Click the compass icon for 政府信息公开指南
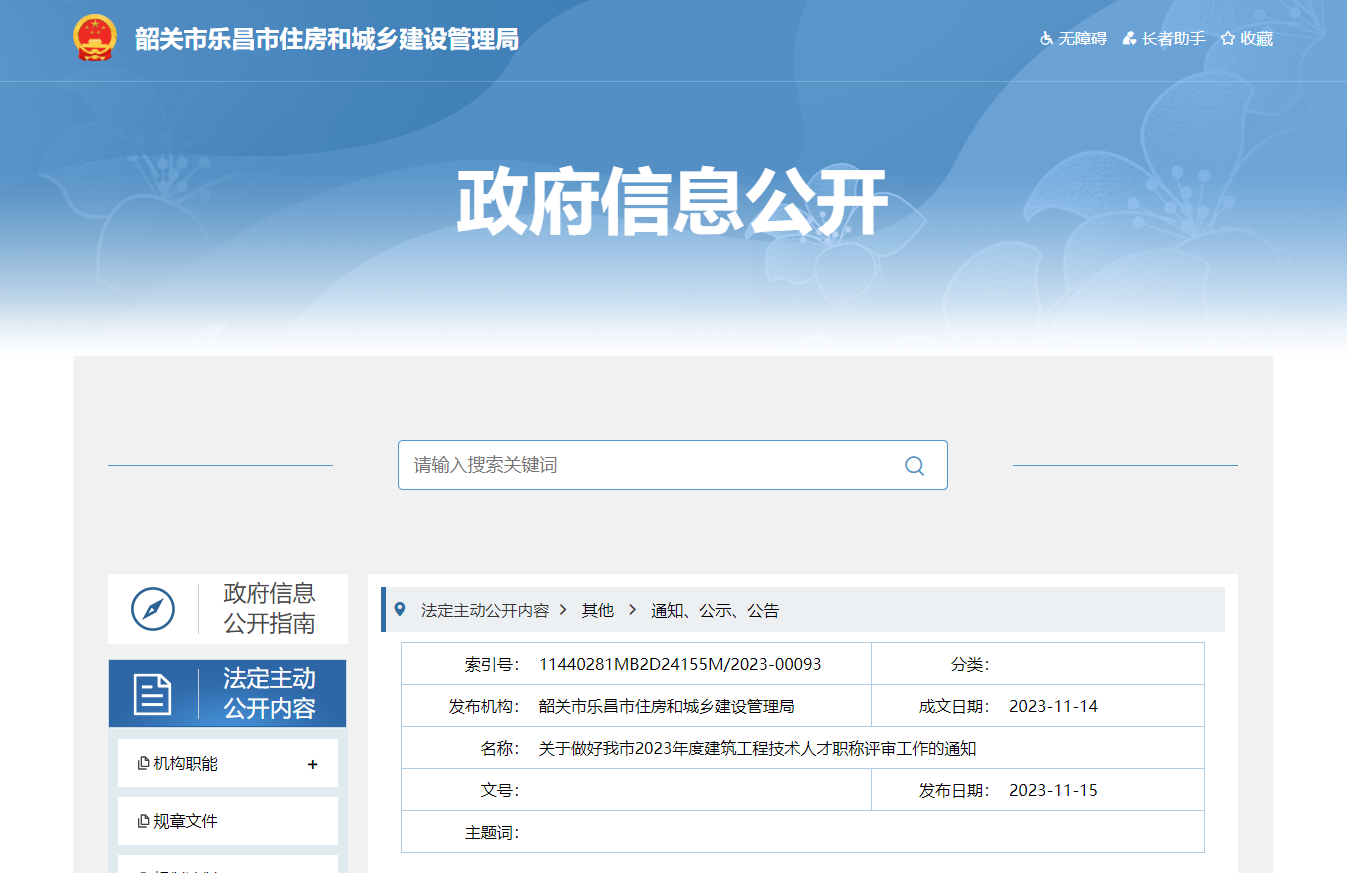 [153, 609]
